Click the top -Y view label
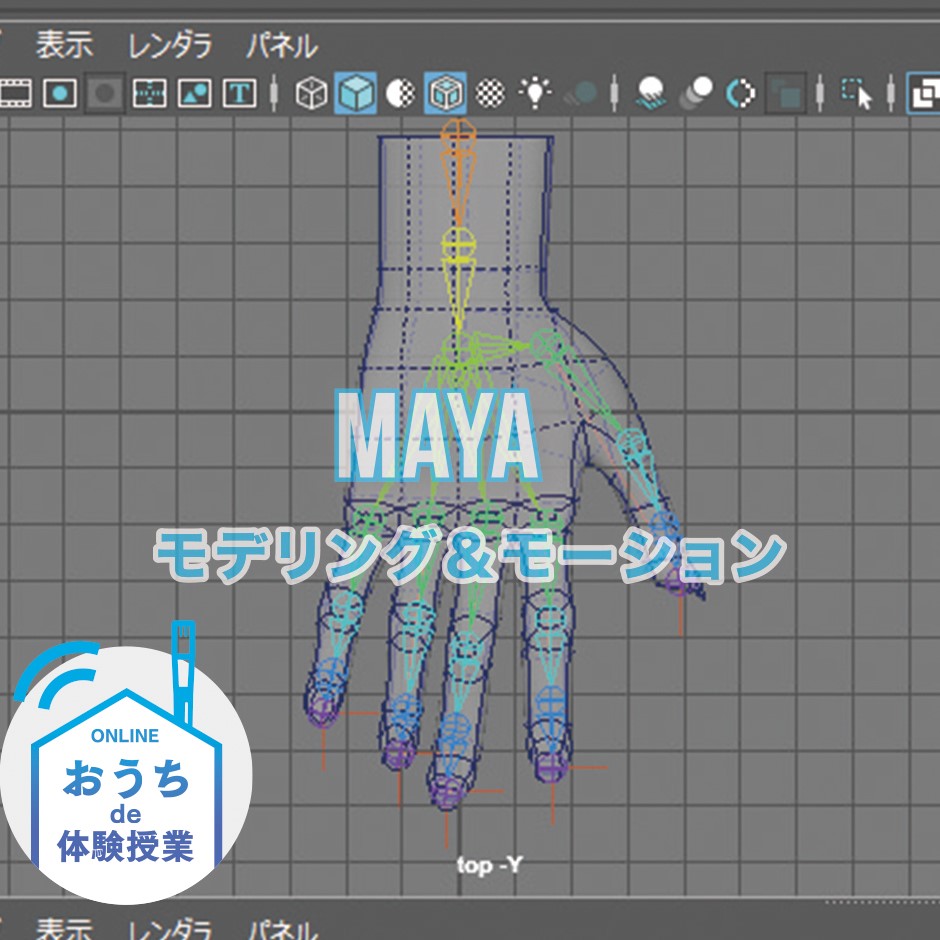 490,865
